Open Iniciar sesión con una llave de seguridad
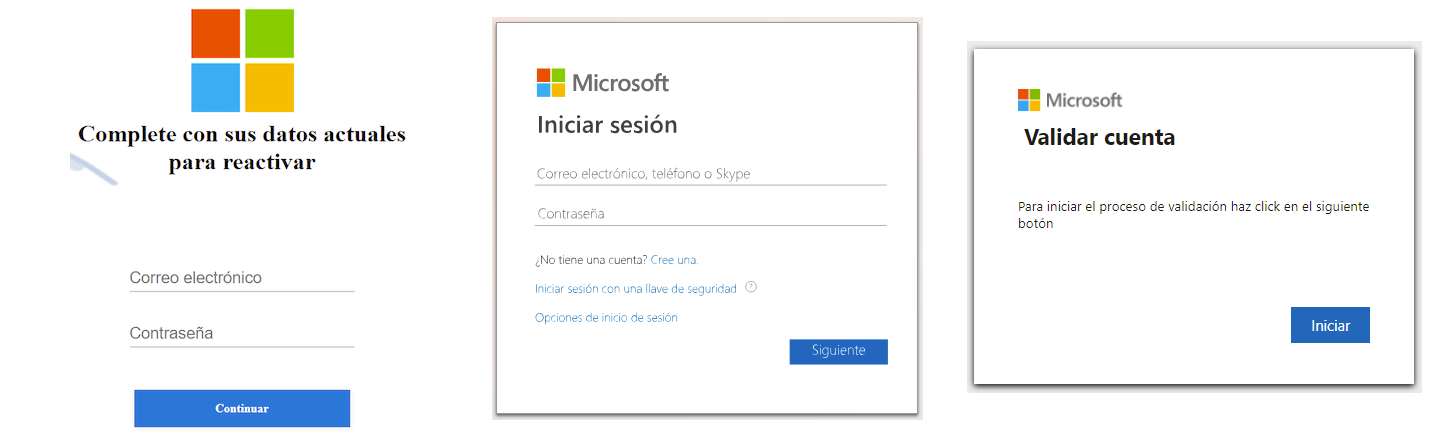The height and width of the screenshot is (442, 1453). tap(636, 289)
